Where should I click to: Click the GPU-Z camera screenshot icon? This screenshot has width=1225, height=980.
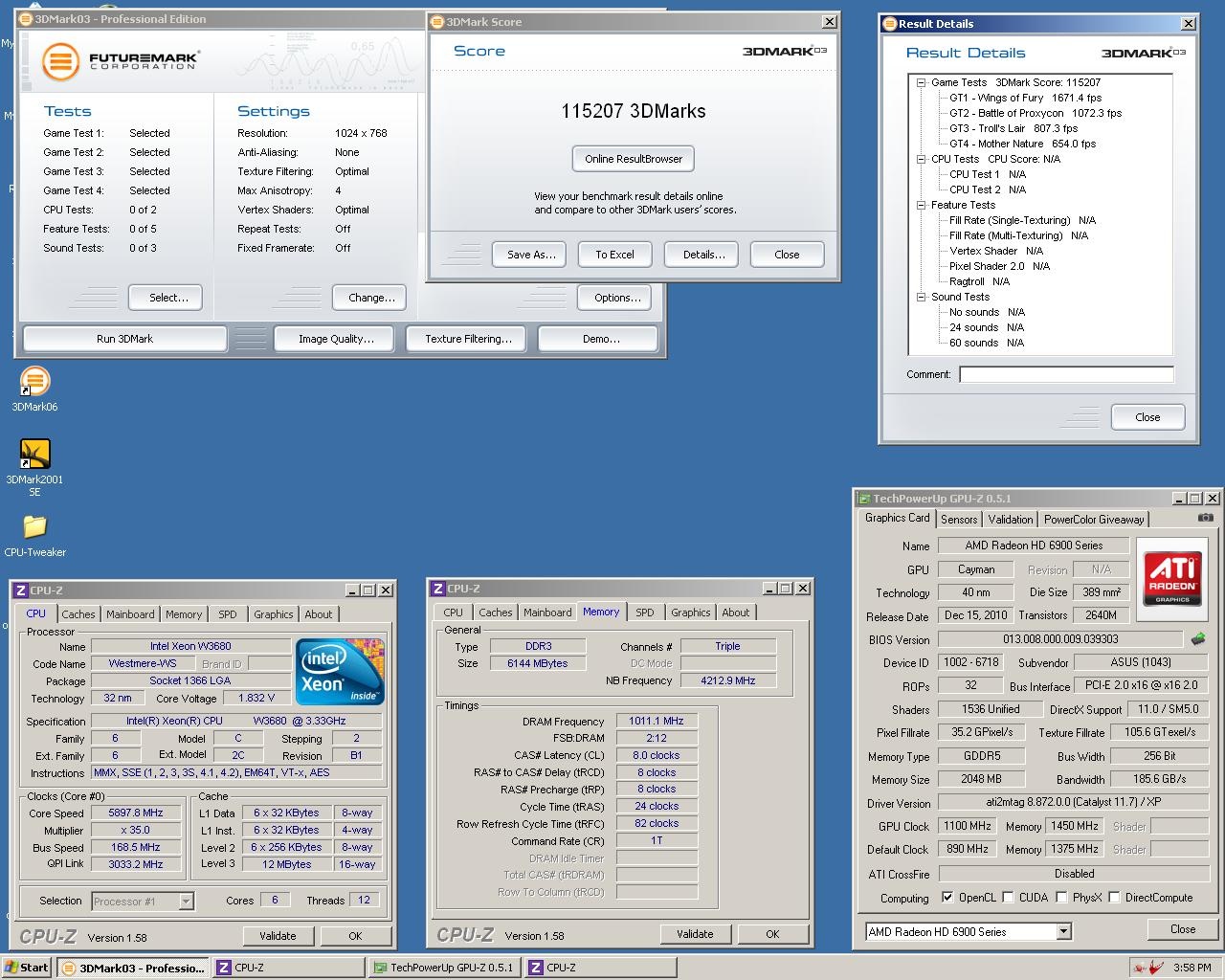1205,518
